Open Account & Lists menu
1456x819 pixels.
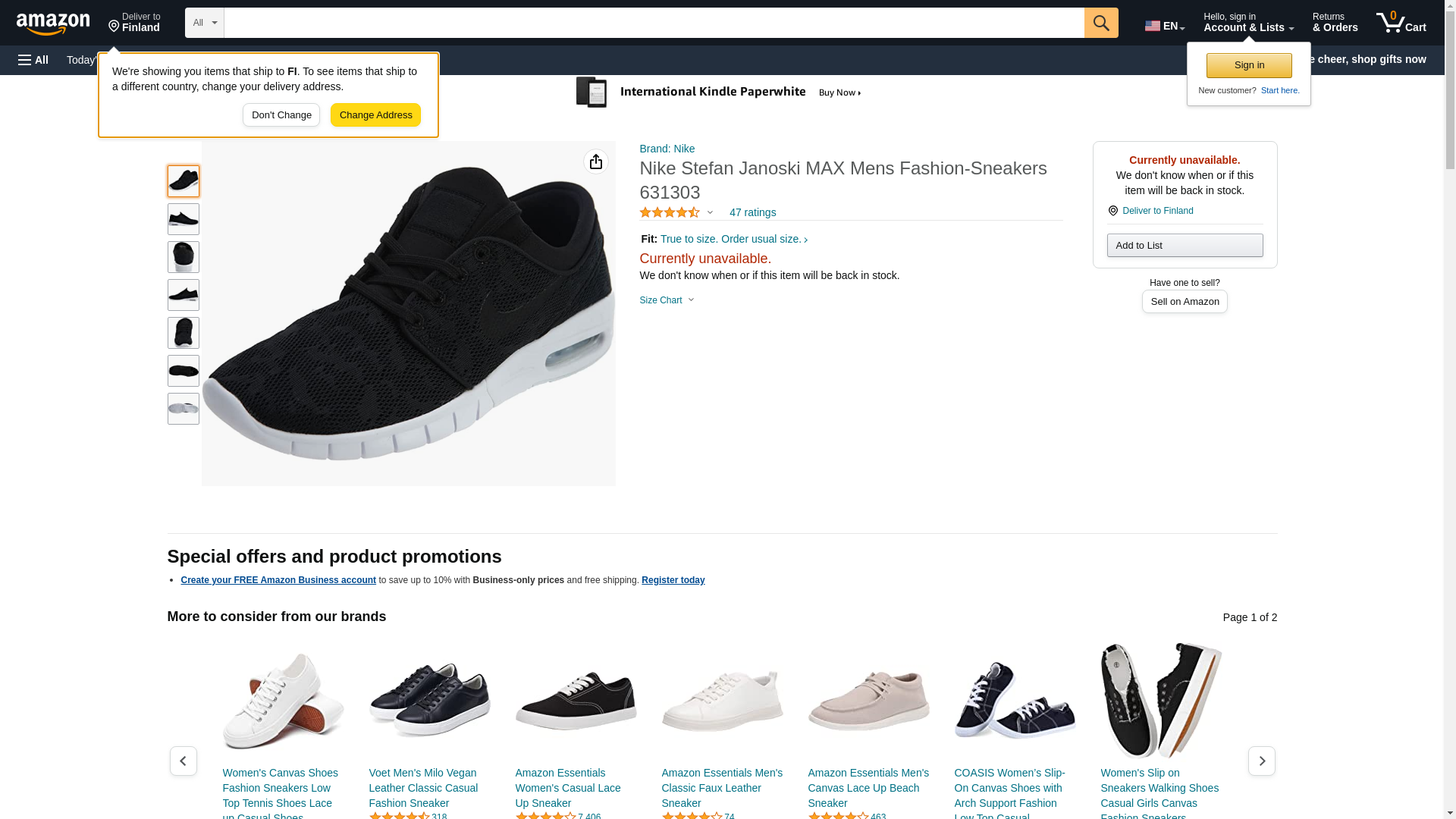(1248, 23)
